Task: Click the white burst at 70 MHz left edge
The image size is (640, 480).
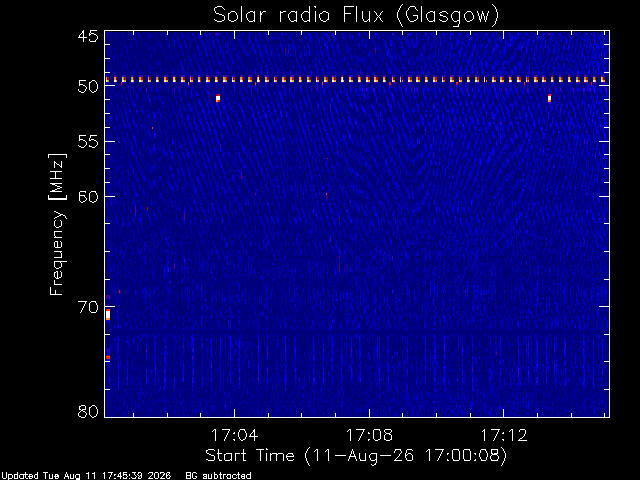Action: click(x=108, y=315)
